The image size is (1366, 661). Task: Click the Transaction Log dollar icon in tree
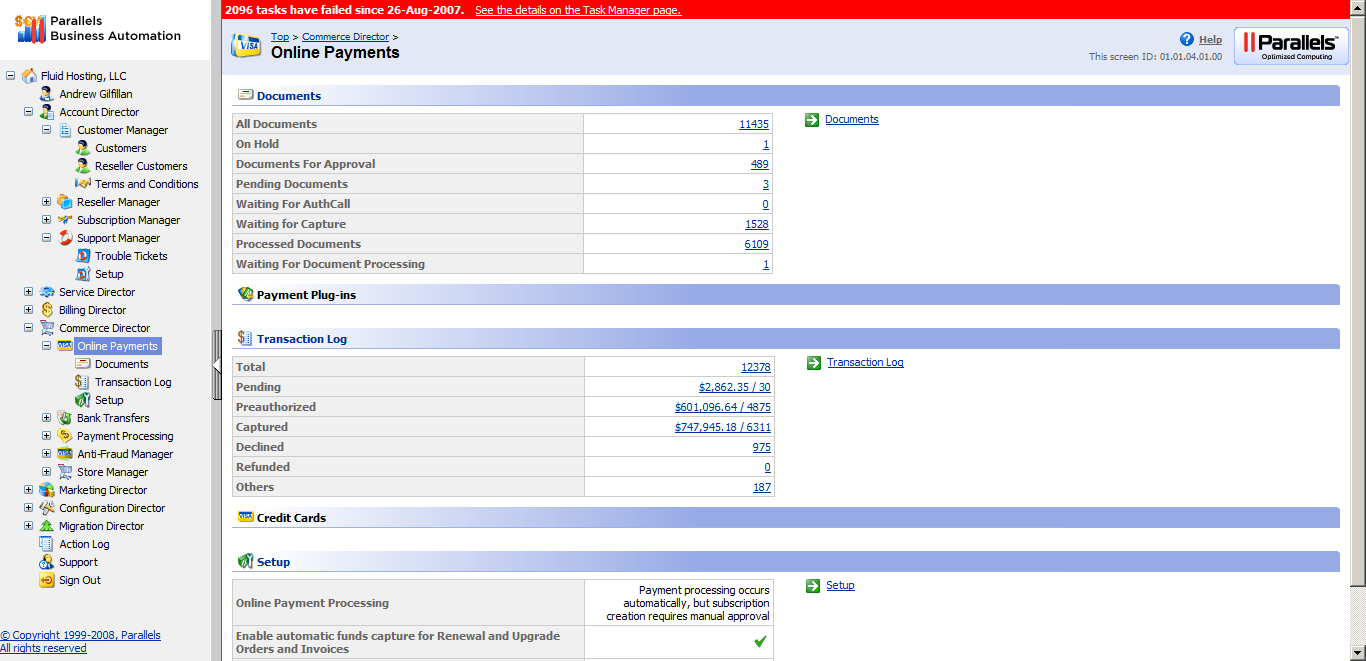(83, 382)
